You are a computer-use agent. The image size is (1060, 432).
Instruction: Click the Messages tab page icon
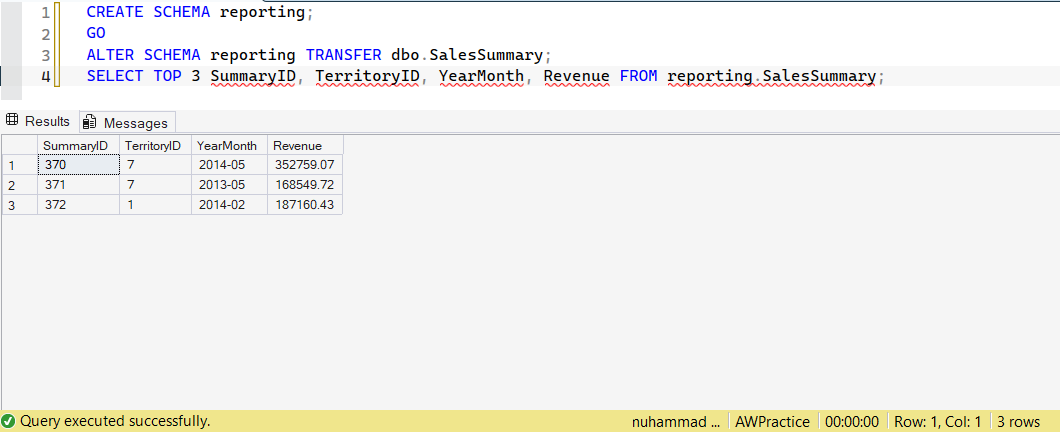pyautogui.click(x=89, y=122)
